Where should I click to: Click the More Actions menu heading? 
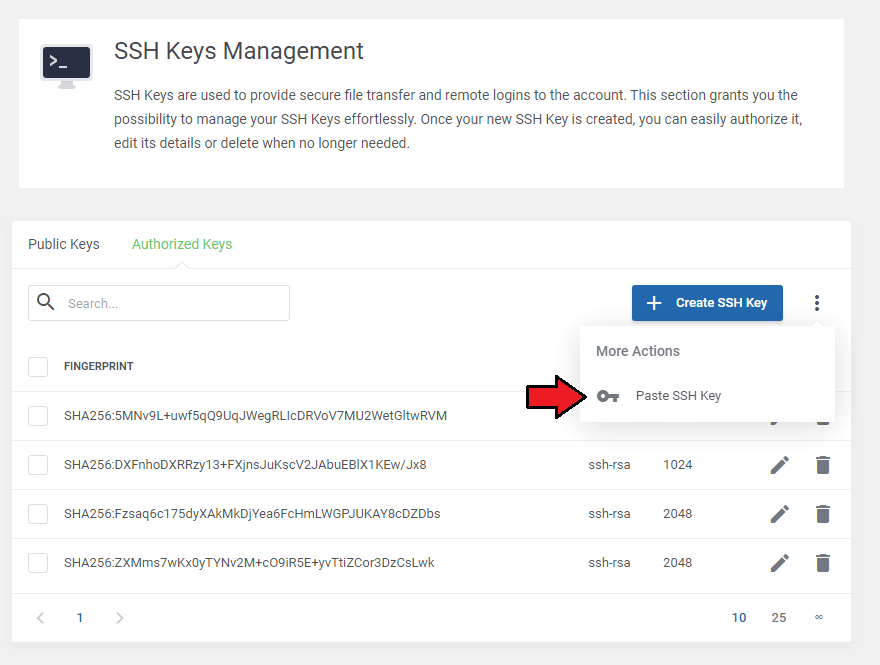638,351
